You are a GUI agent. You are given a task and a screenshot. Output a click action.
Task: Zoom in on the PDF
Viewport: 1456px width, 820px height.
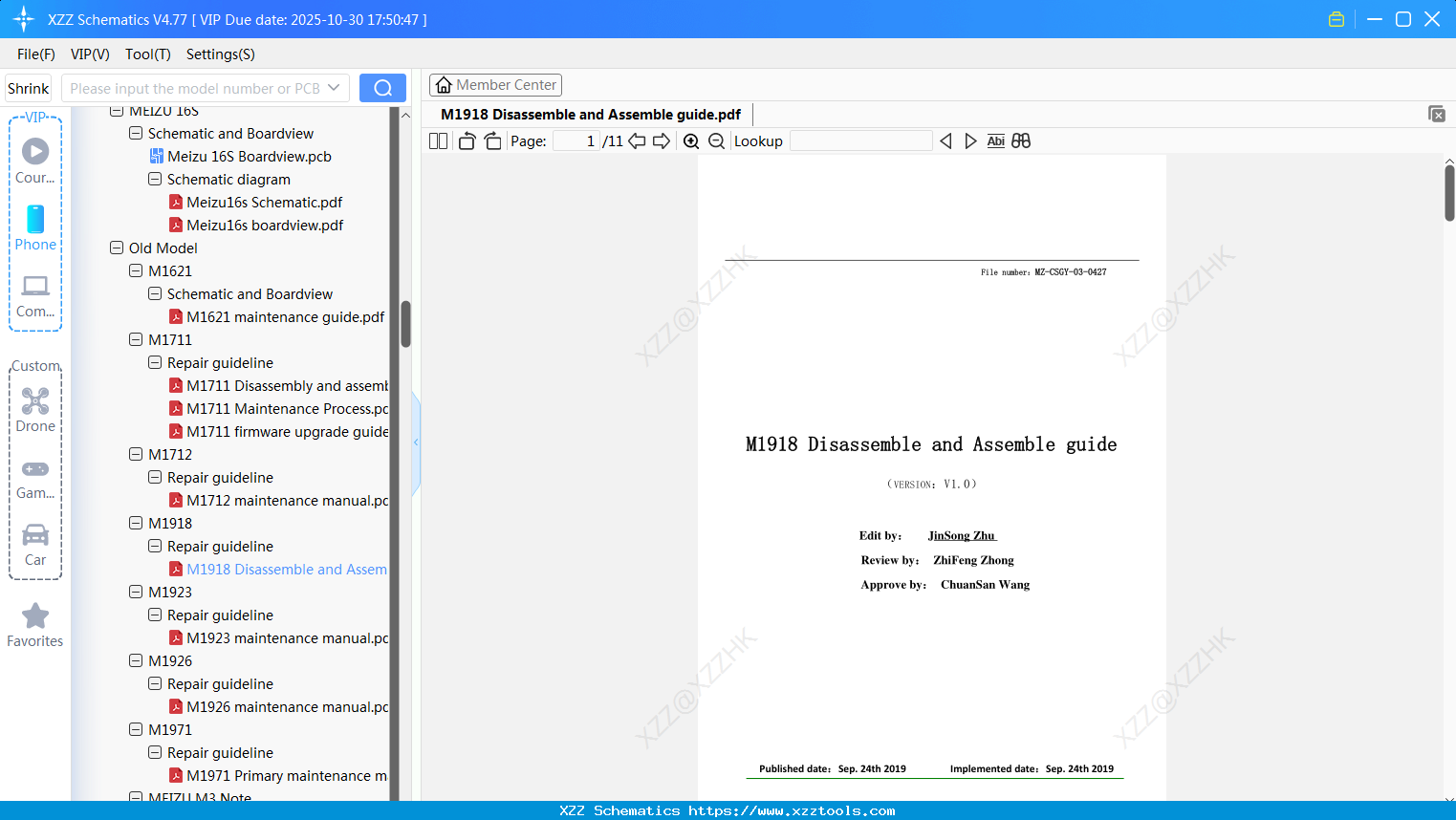tap(691, 141)
